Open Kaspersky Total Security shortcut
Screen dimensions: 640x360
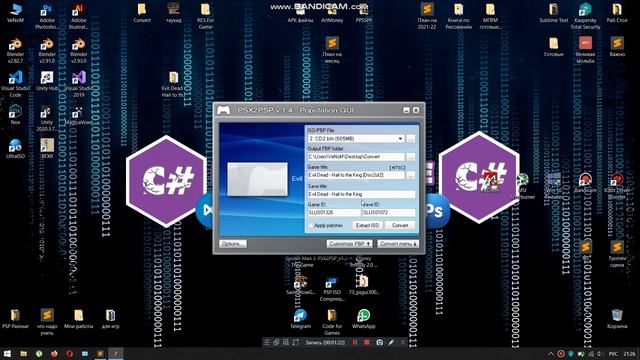pyautogui.click(x=585, y=16)
